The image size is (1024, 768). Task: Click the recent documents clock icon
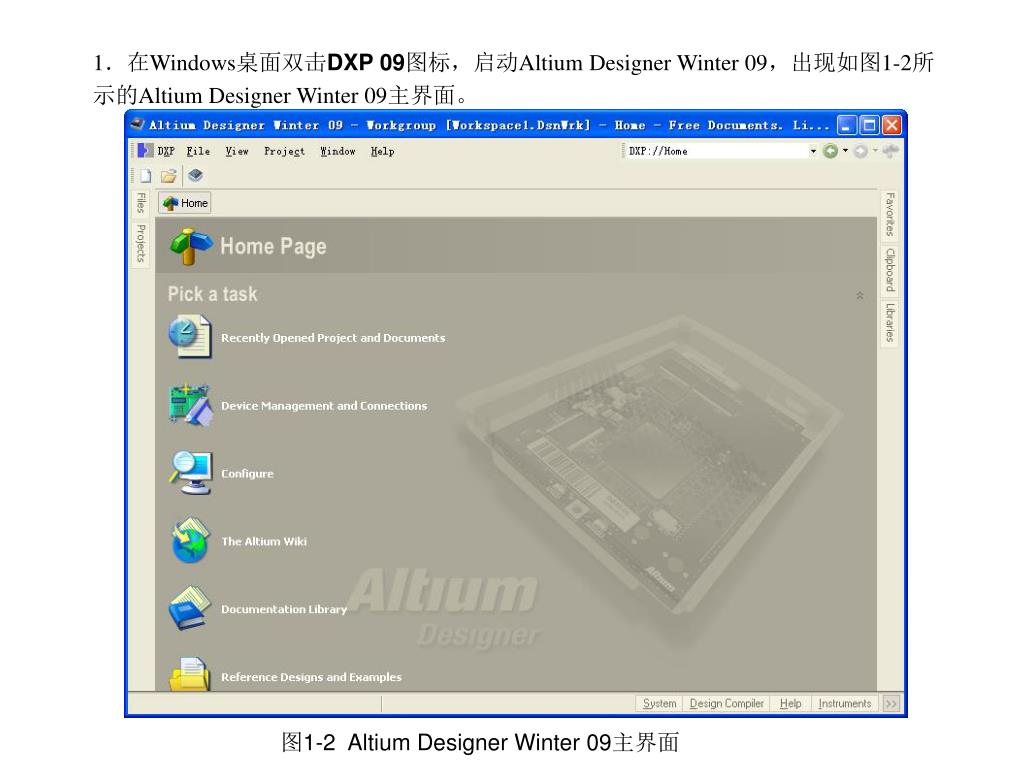(x=190, y=337)
